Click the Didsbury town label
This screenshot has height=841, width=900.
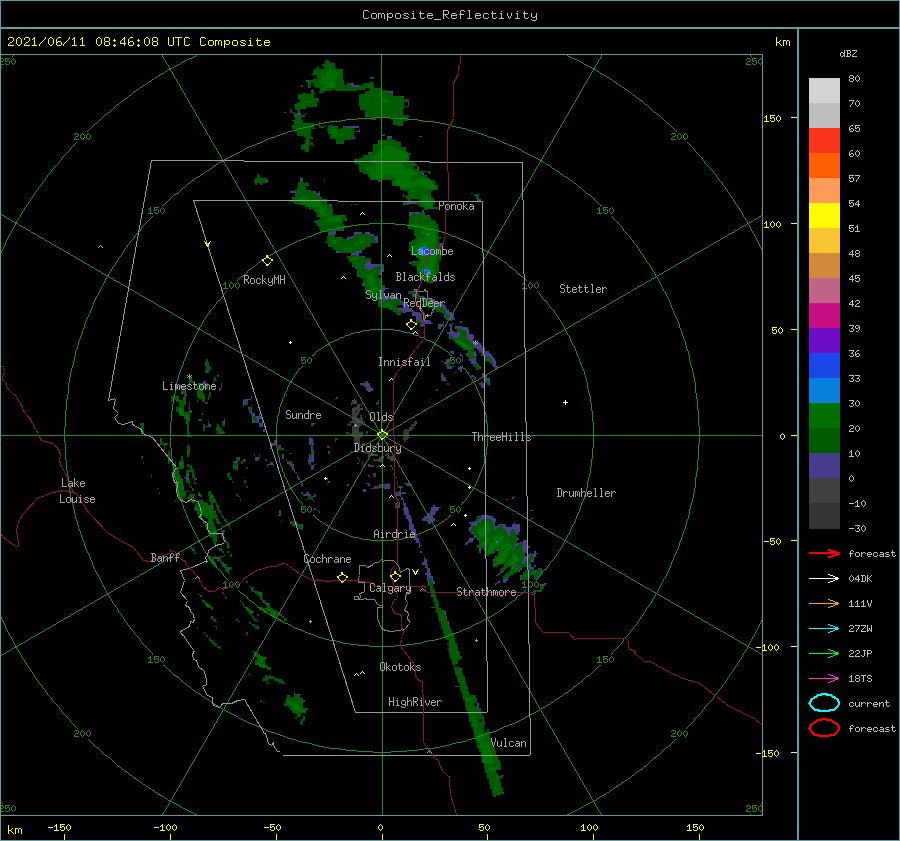click(377, 448)
